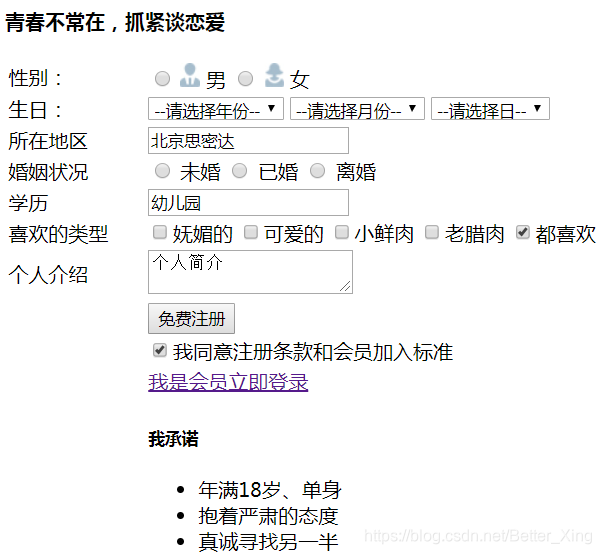Uncheck the 都喜欢 checkbox
Screen dimensions: 601x554
523,232
